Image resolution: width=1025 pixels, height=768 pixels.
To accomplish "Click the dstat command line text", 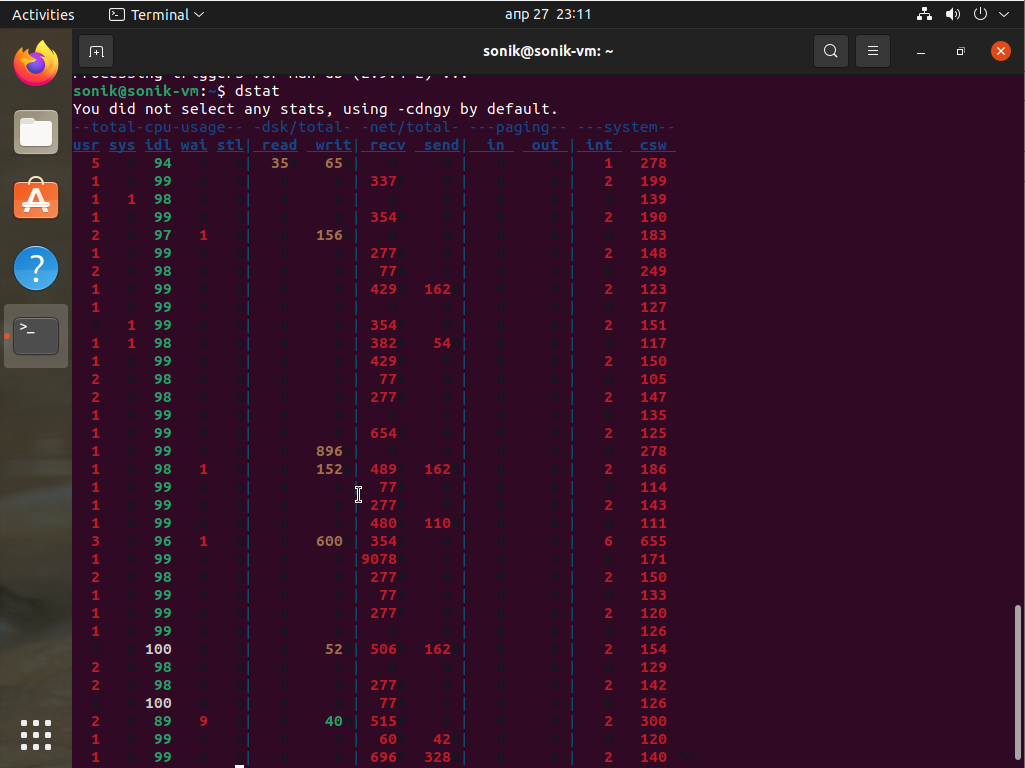I will pyautogui.click(x=257, y=91).
